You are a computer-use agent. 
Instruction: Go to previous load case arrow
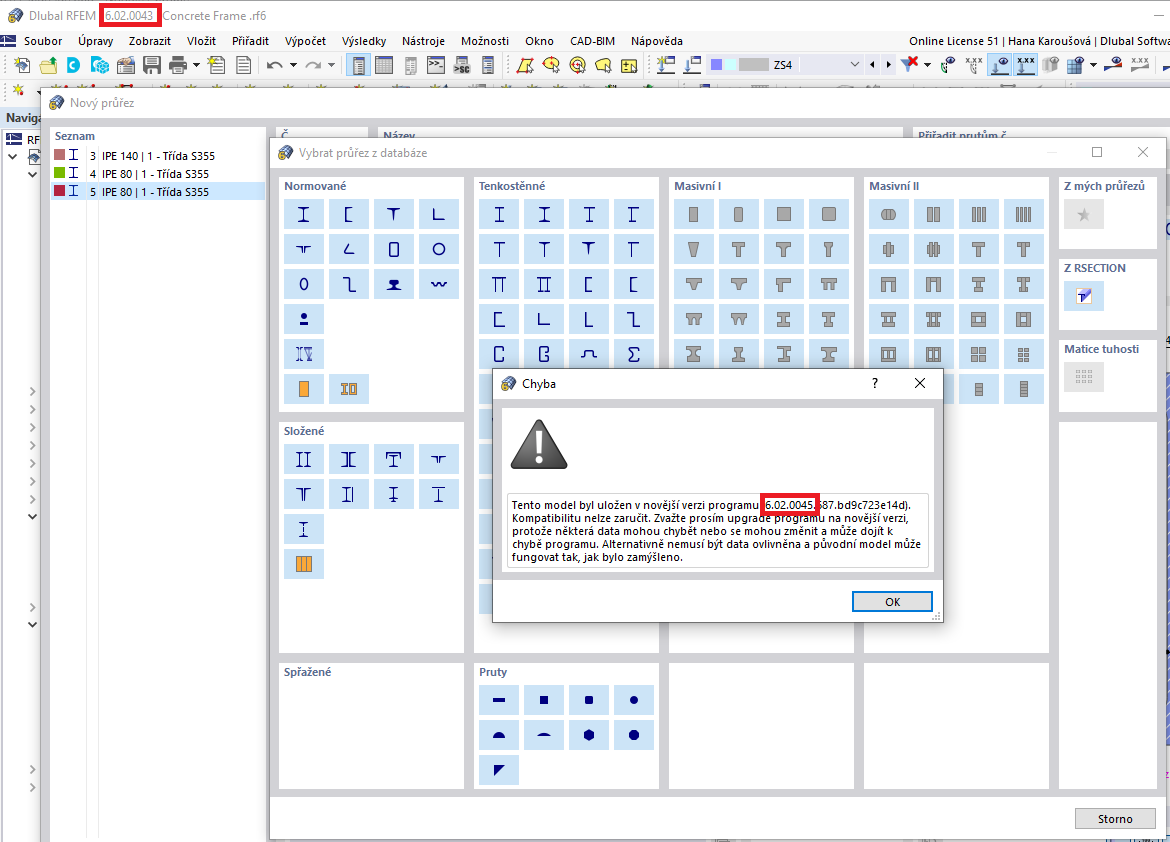tap(872, 65)
